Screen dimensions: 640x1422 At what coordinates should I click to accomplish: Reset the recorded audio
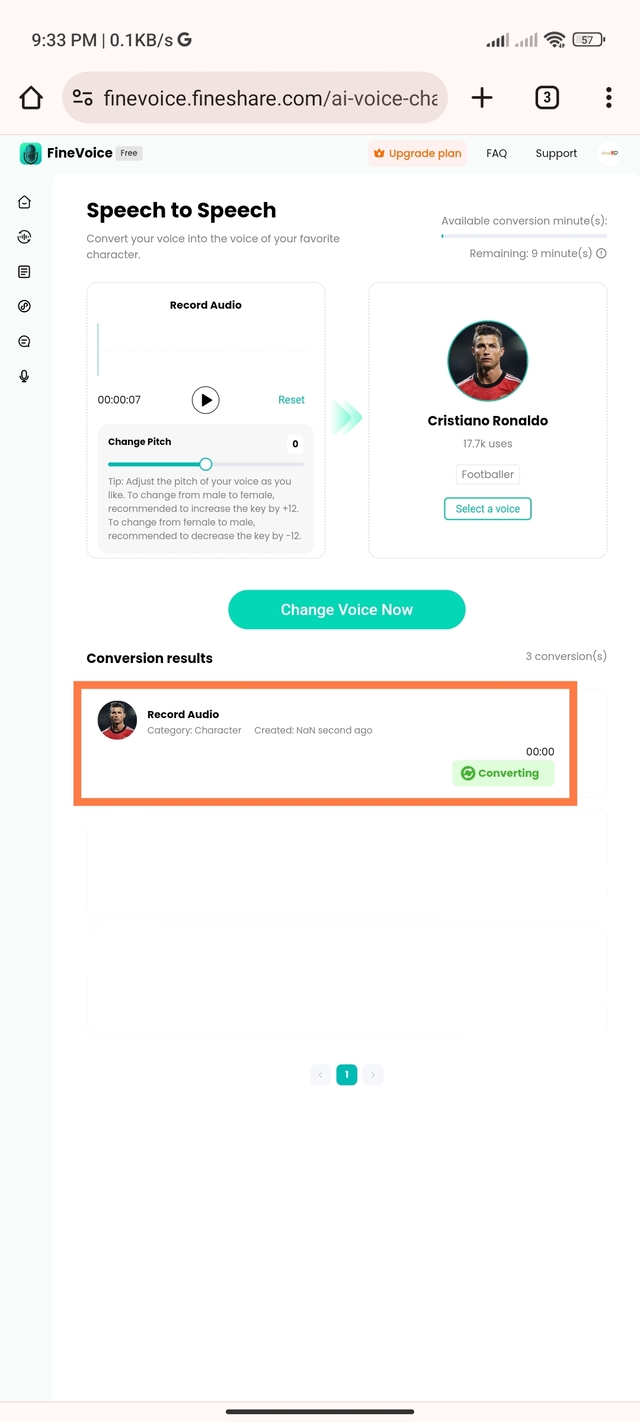(291, 400)
